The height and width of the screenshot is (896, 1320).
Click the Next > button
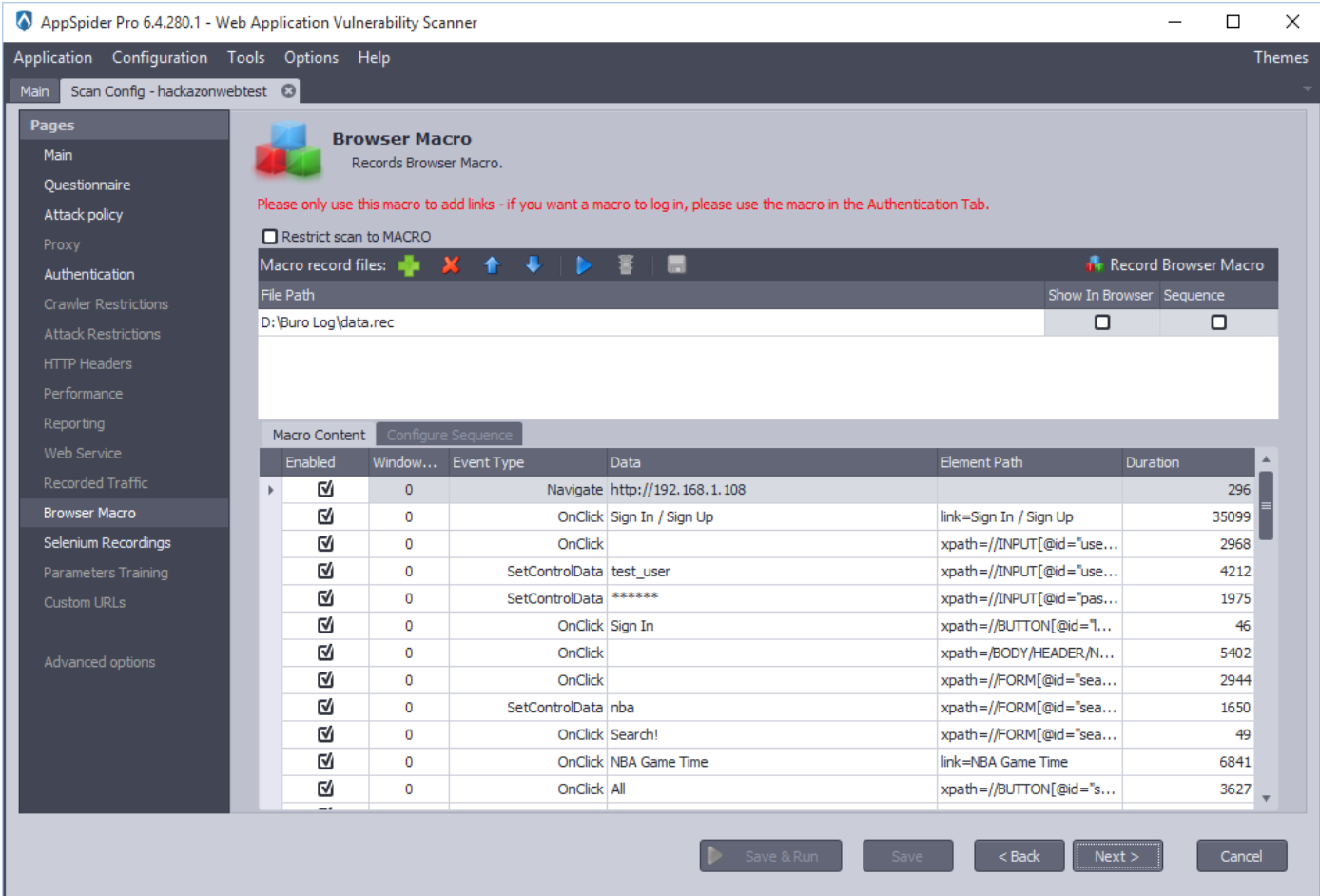[1117, 856]
